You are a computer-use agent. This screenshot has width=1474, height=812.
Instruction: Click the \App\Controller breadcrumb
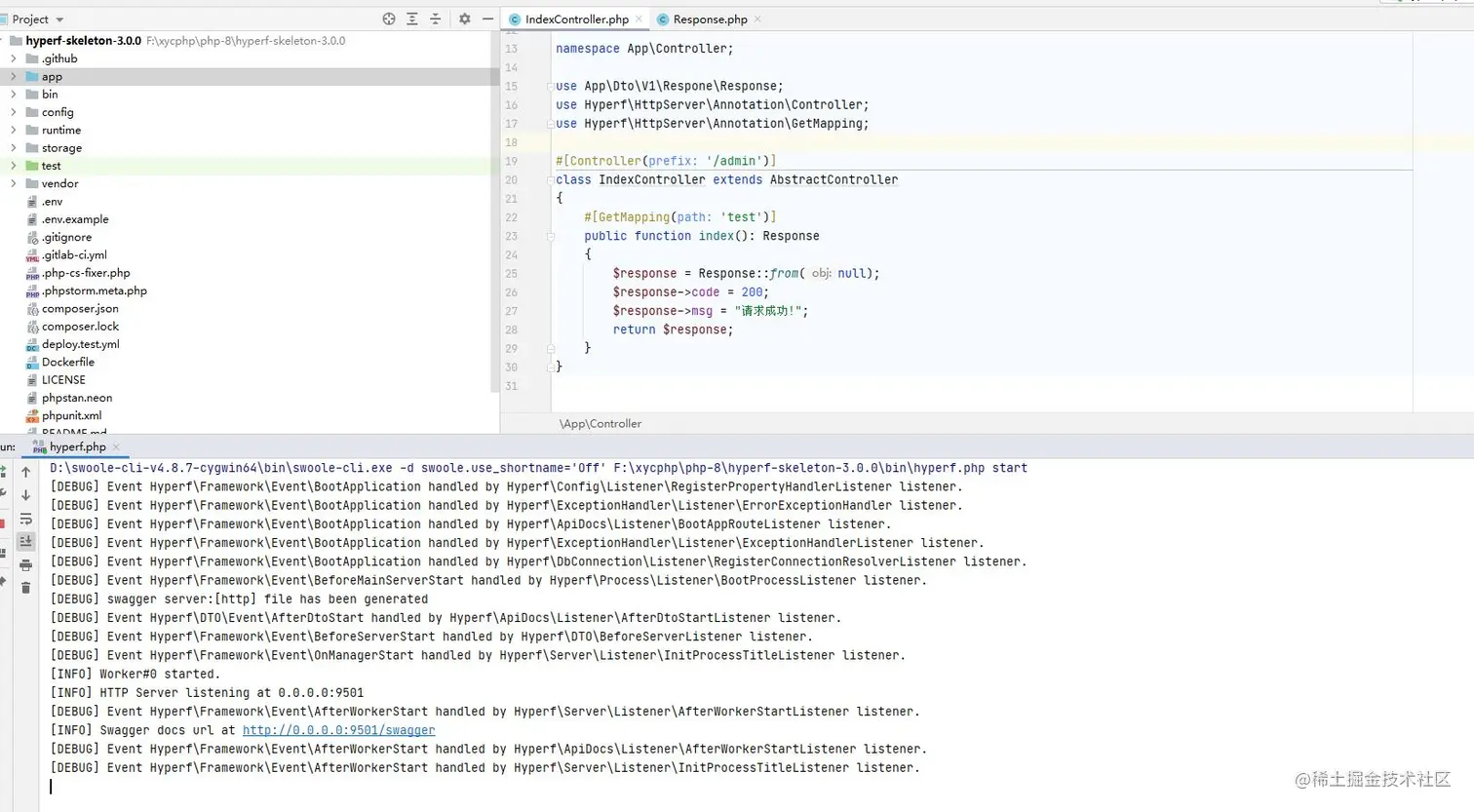coord(601,424)
